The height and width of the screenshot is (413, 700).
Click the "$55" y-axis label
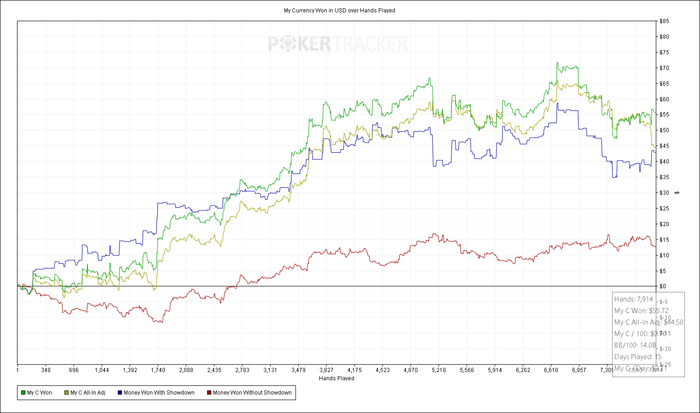[664, 115]
